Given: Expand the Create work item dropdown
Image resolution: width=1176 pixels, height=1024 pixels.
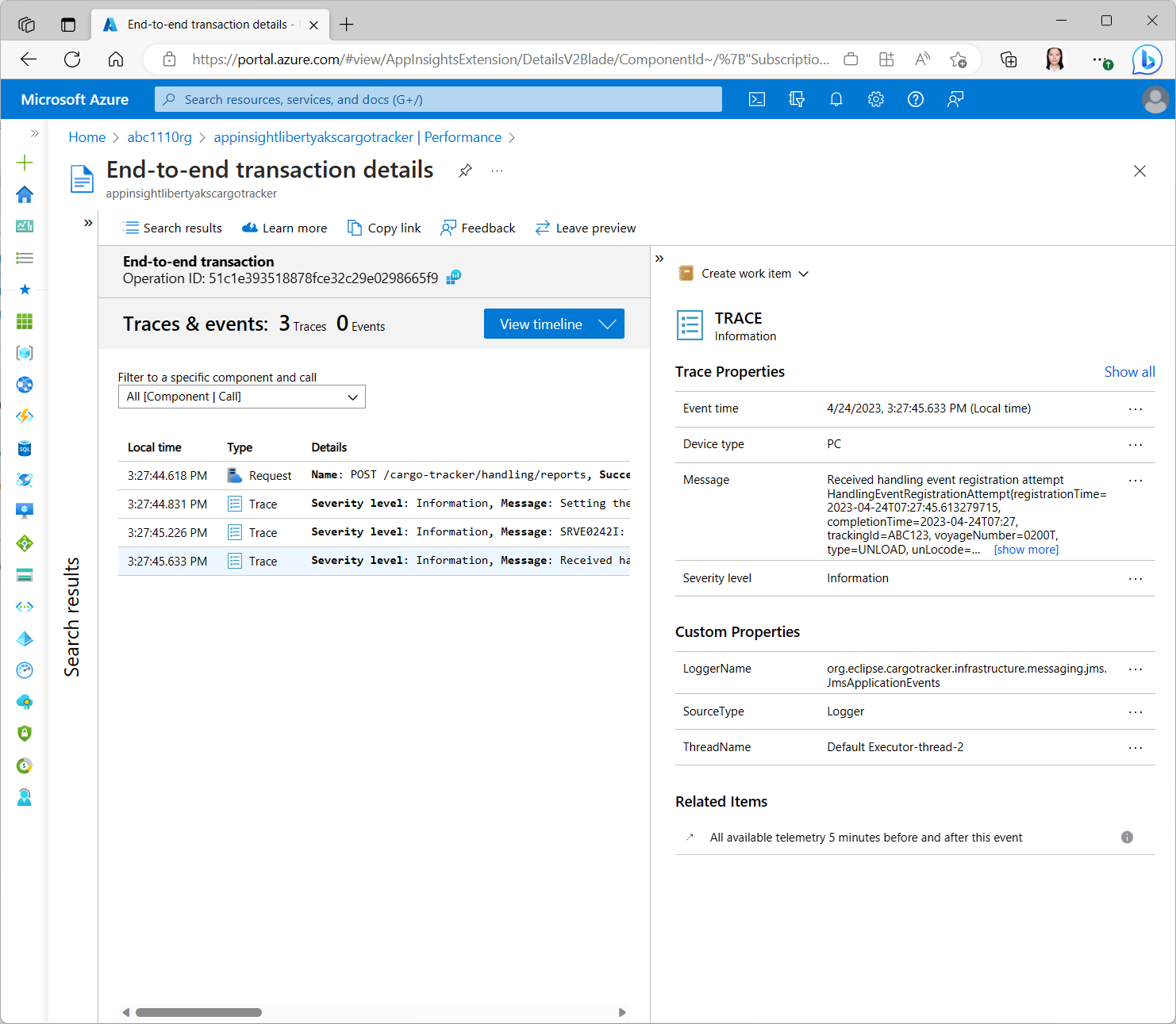Looking at the screenshot, I should [x=804, y=274].
